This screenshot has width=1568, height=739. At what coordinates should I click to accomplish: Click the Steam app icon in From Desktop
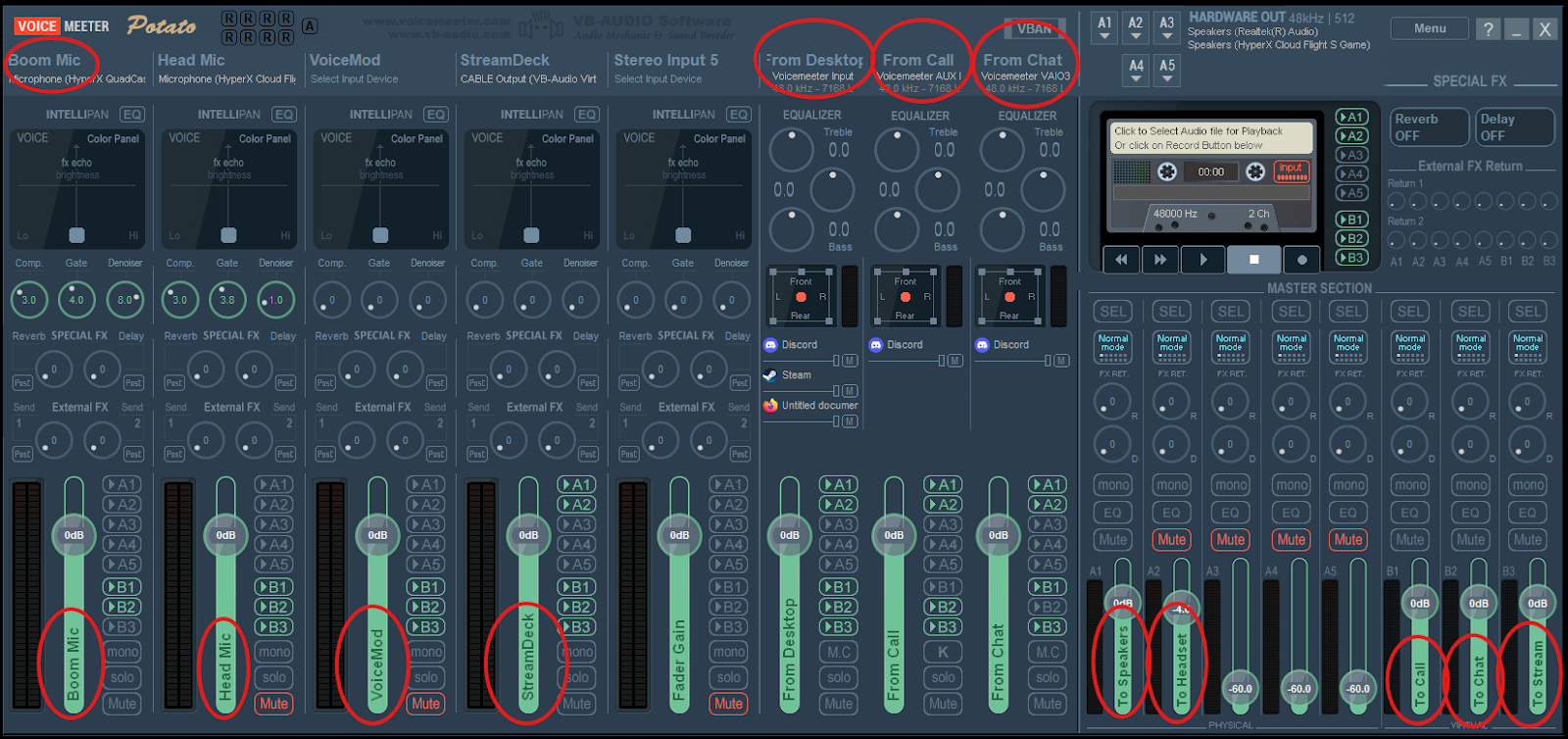(x=770, y=375)
